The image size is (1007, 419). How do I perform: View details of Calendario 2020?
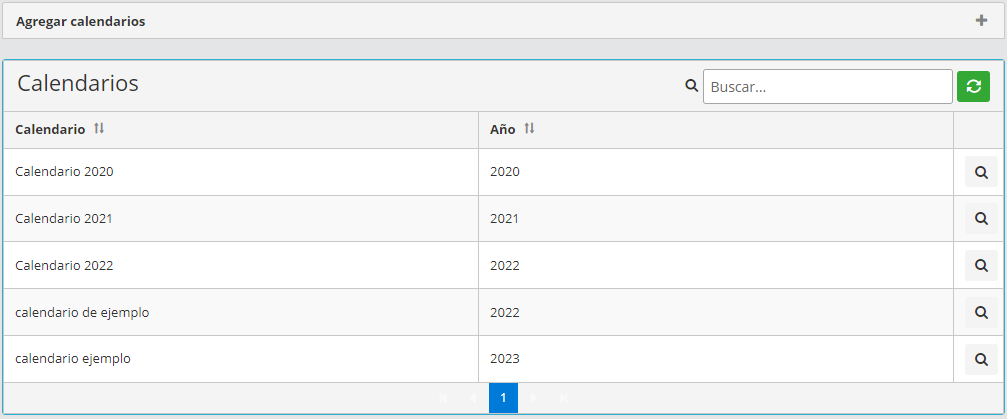coord(981,172)
